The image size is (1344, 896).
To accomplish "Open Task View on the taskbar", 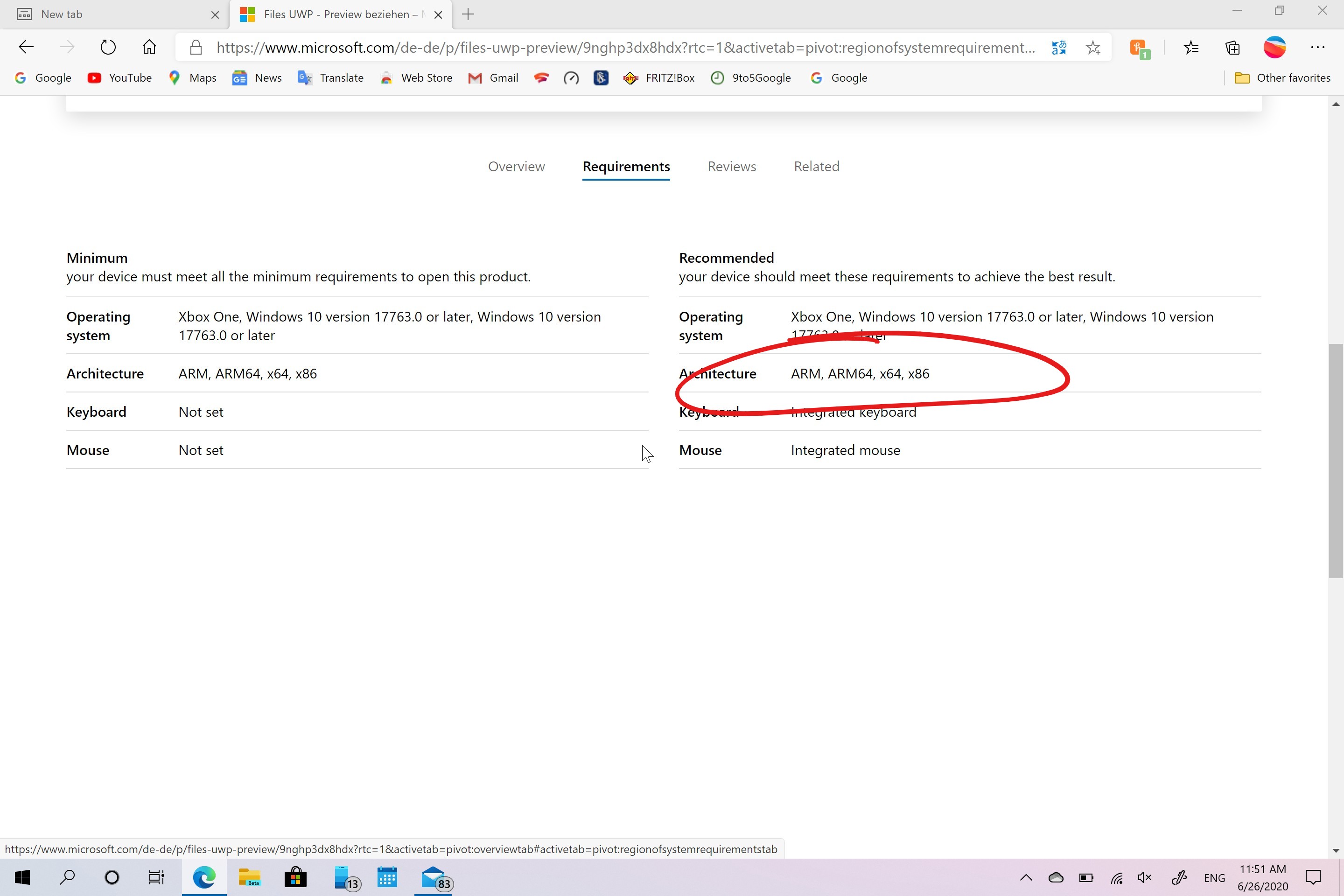I will click(157, 877).
